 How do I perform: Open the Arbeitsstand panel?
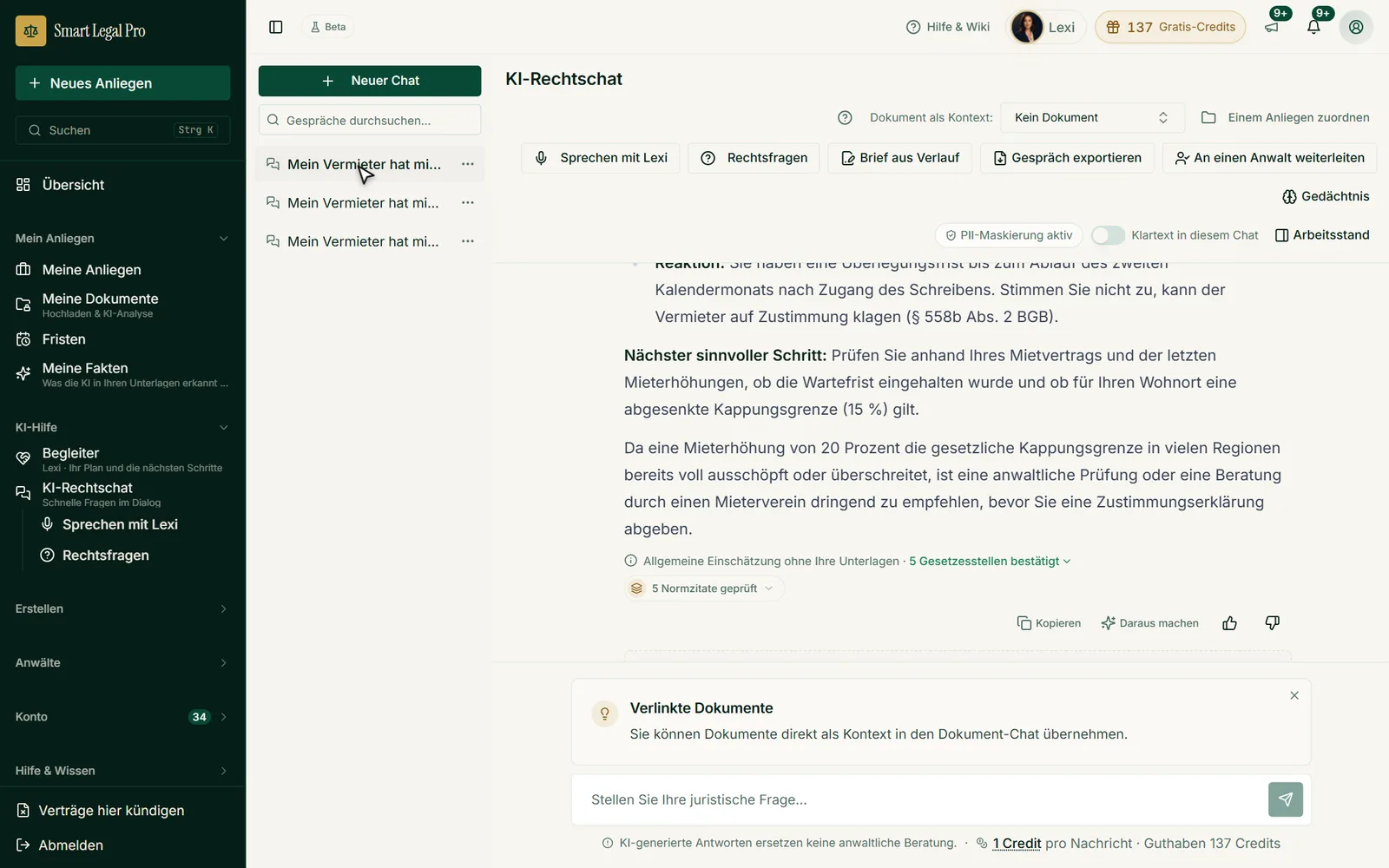coord(1322,235)
